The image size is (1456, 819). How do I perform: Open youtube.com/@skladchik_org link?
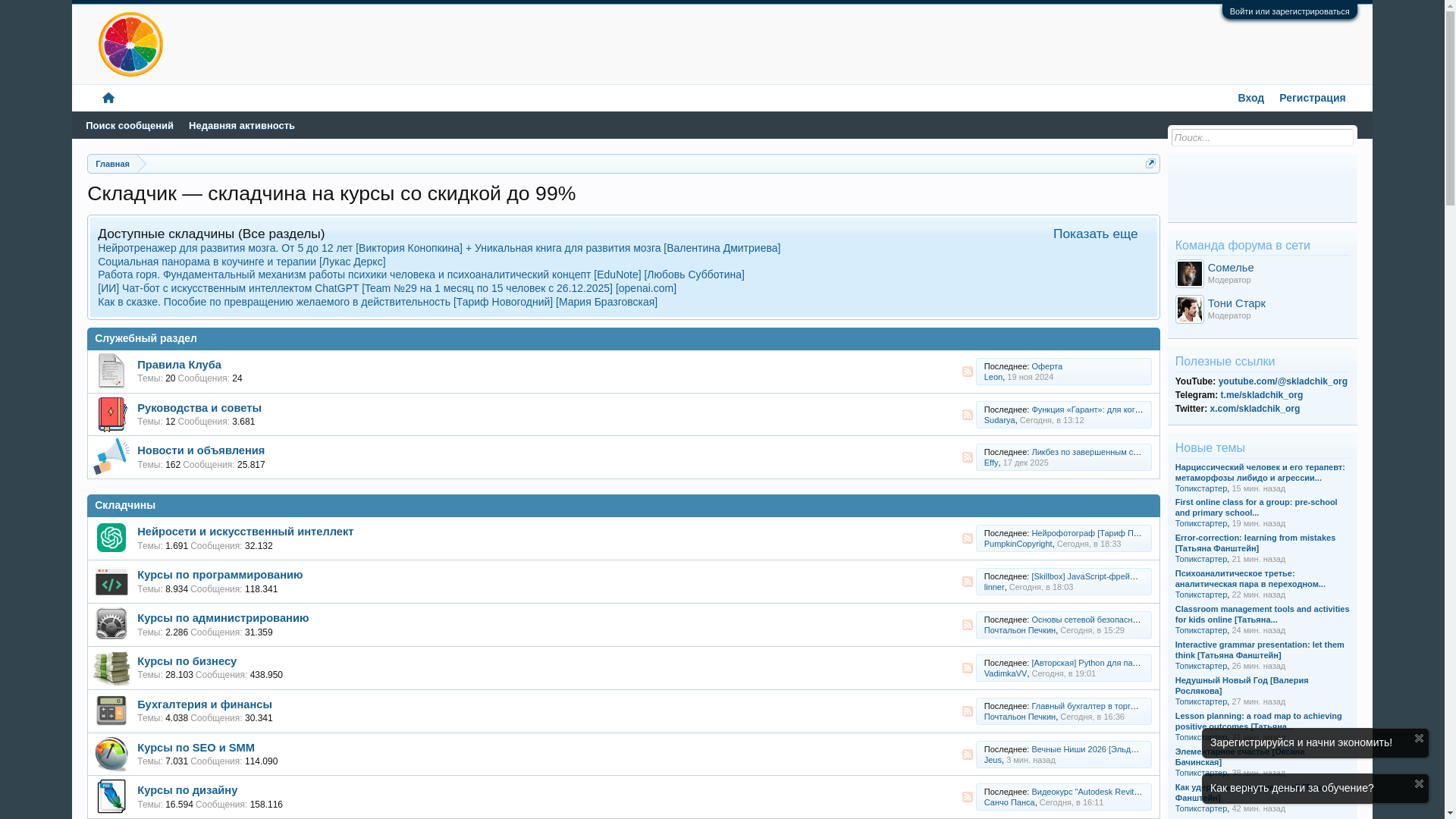coord(1282,381)
